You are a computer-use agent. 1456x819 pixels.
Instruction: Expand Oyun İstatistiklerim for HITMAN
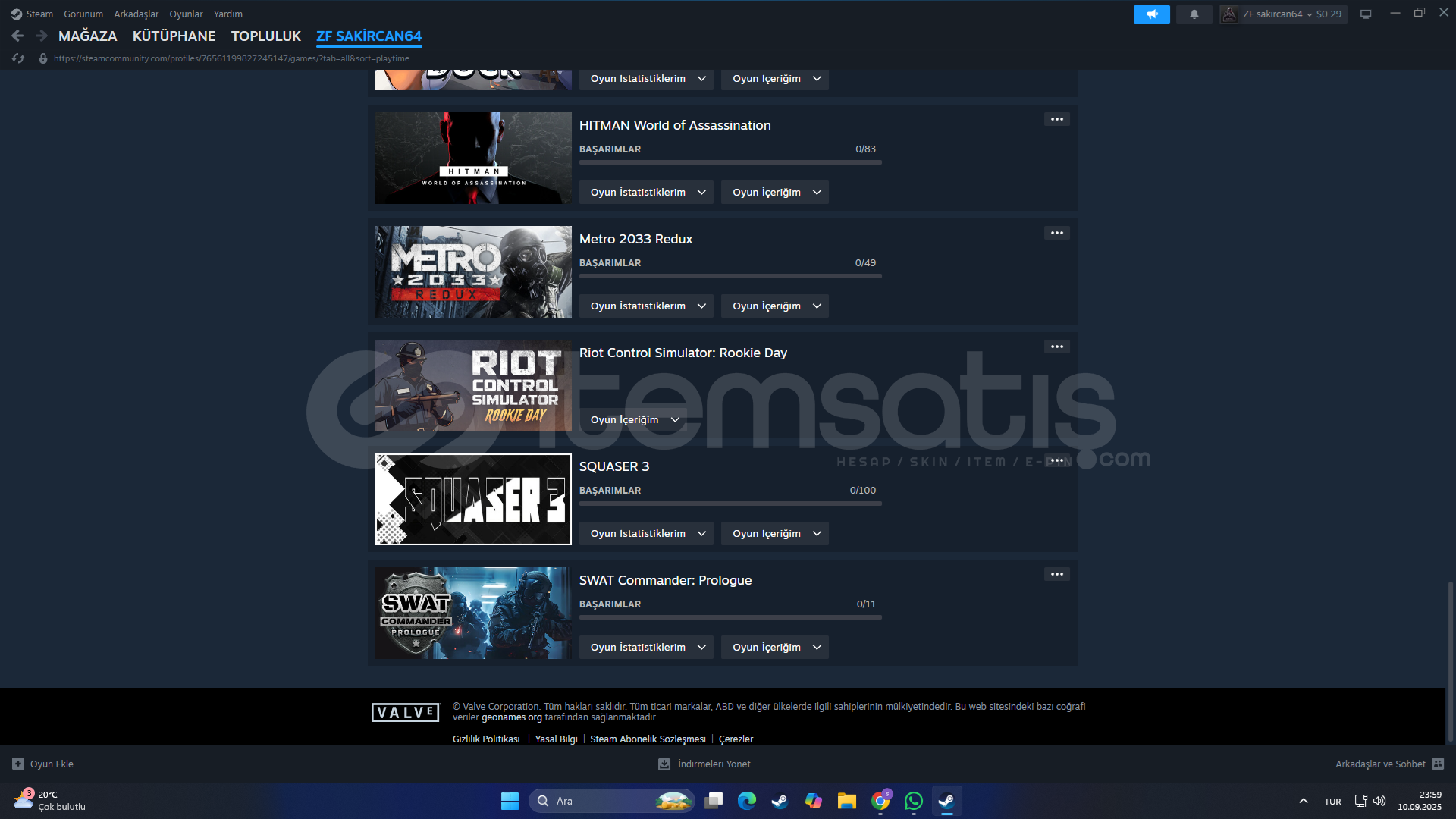pos(646,192)
